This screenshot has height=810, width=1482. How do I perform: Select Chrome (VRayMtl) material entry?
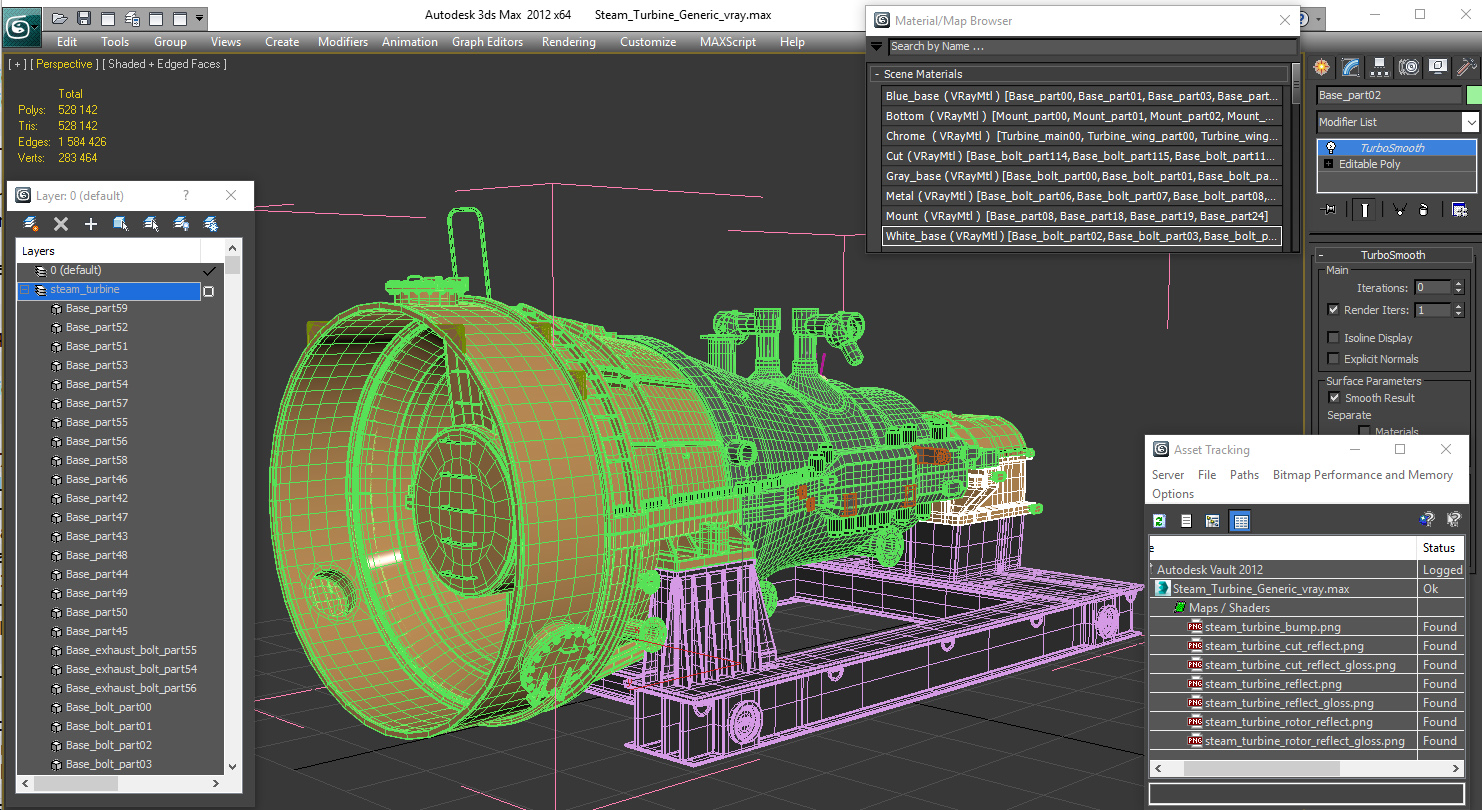pyautogui.click(x=1082, y=136)
